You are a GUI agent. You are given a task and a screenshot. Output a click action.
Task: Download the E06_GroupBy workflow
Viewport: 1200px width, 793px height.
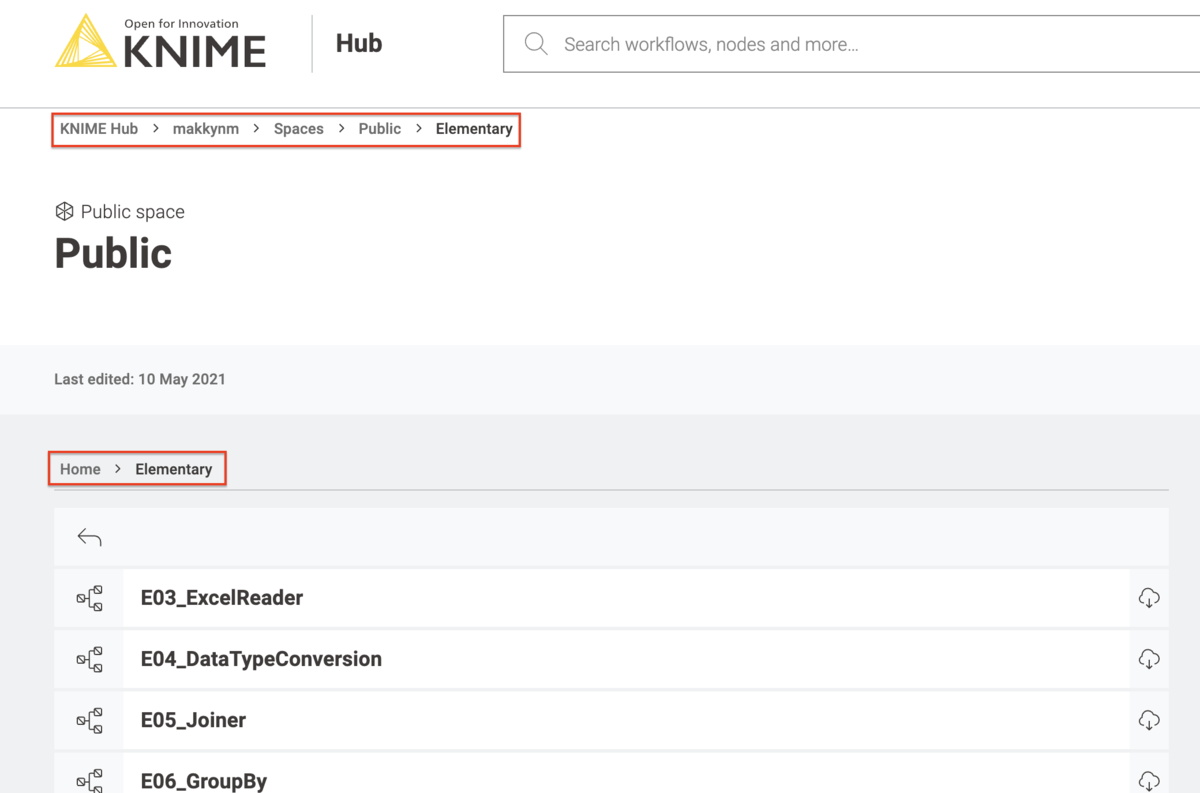(1149, 780)
